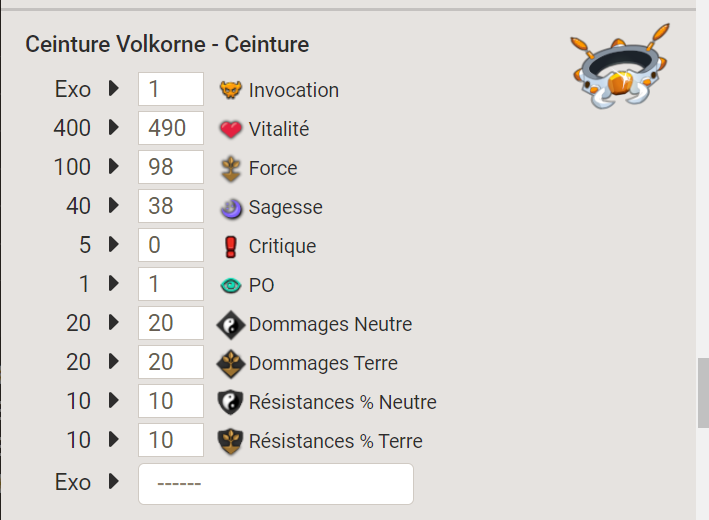
Task: Click the teal eye PO icon
Action: click(231, 286)
